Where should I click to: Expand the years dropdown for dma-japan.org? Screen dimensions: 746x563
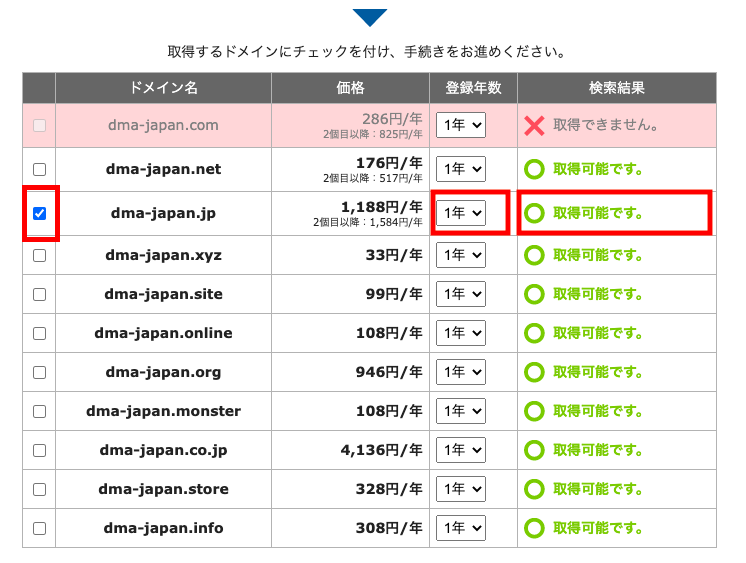click(x=461, y=372)
